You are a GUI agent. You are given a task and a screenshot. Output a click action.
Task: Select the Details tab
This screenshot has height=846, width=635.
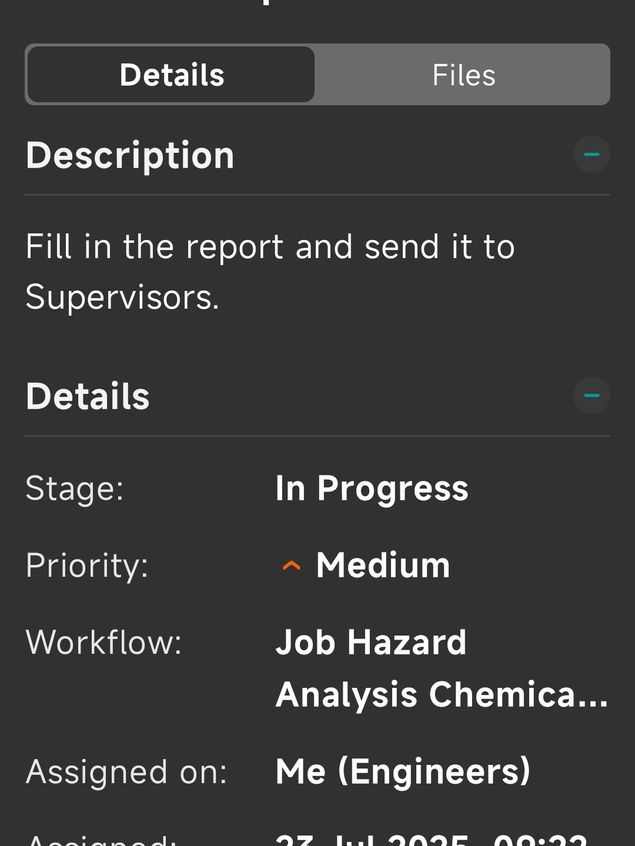click(171, 75)
